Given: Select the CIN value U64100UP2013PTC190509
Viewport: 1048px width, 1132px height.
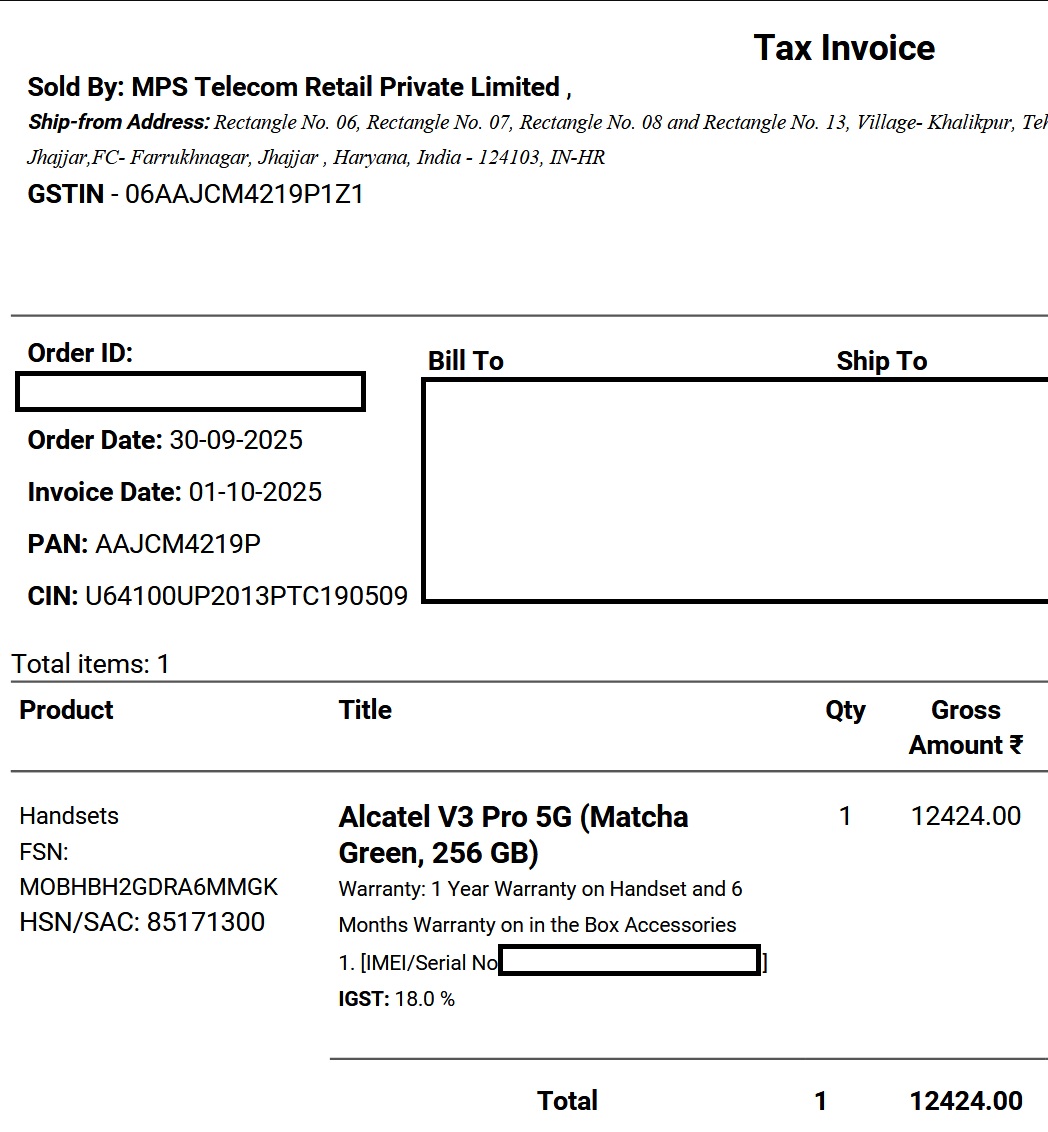Looking at the screenshot, I should pos(246,597).
